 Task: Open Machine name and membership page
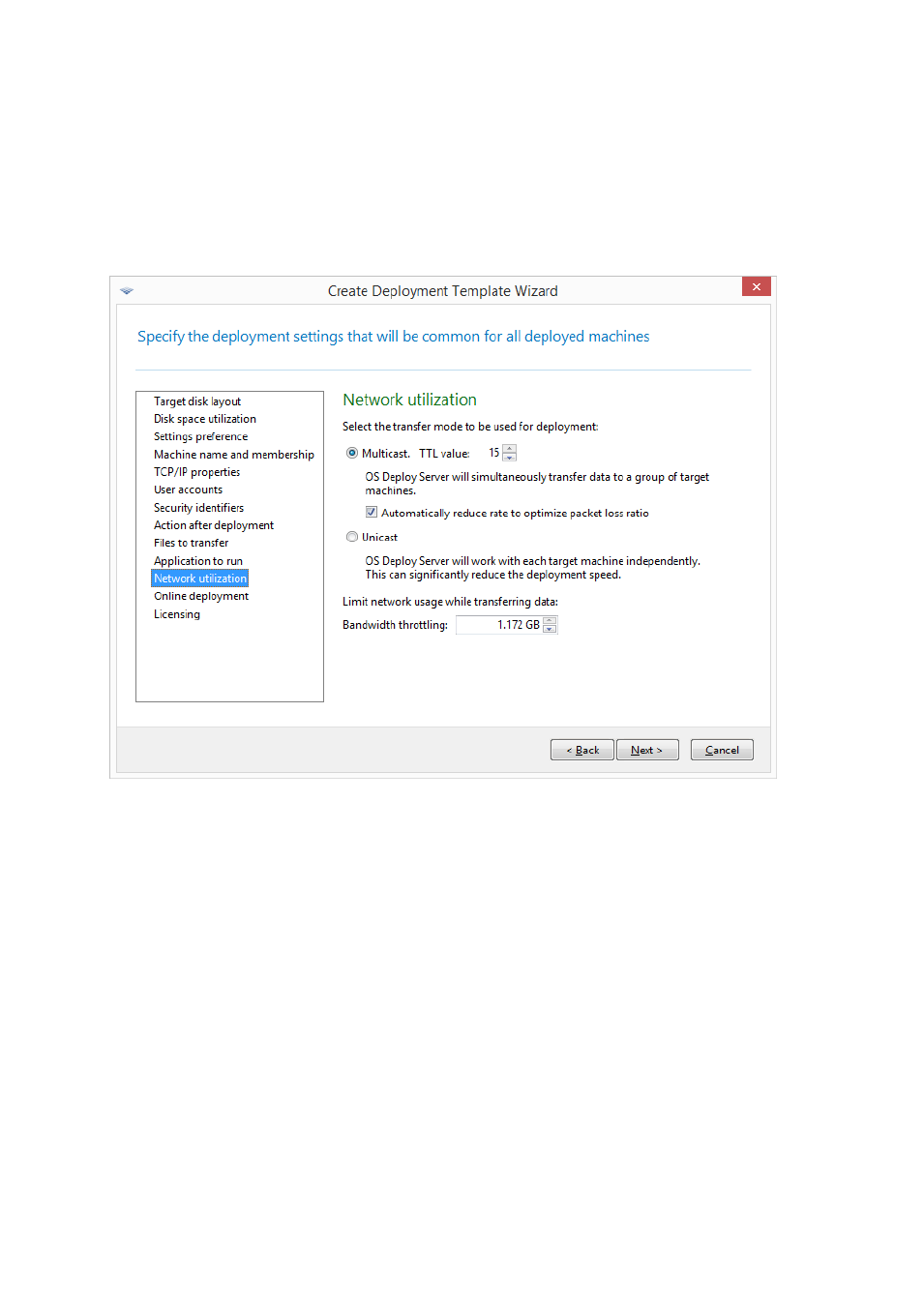[x=234, y=455]
